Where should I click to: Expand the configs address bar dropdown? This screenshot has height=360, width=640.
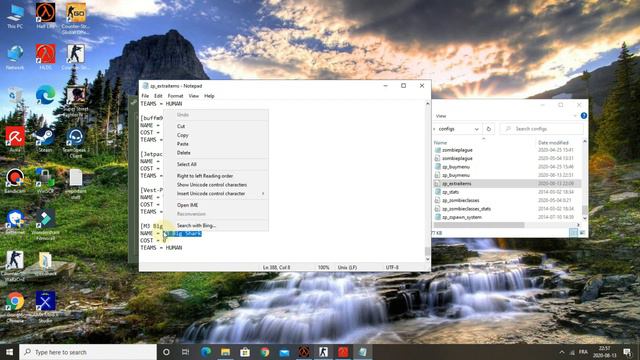coord(476,129)
